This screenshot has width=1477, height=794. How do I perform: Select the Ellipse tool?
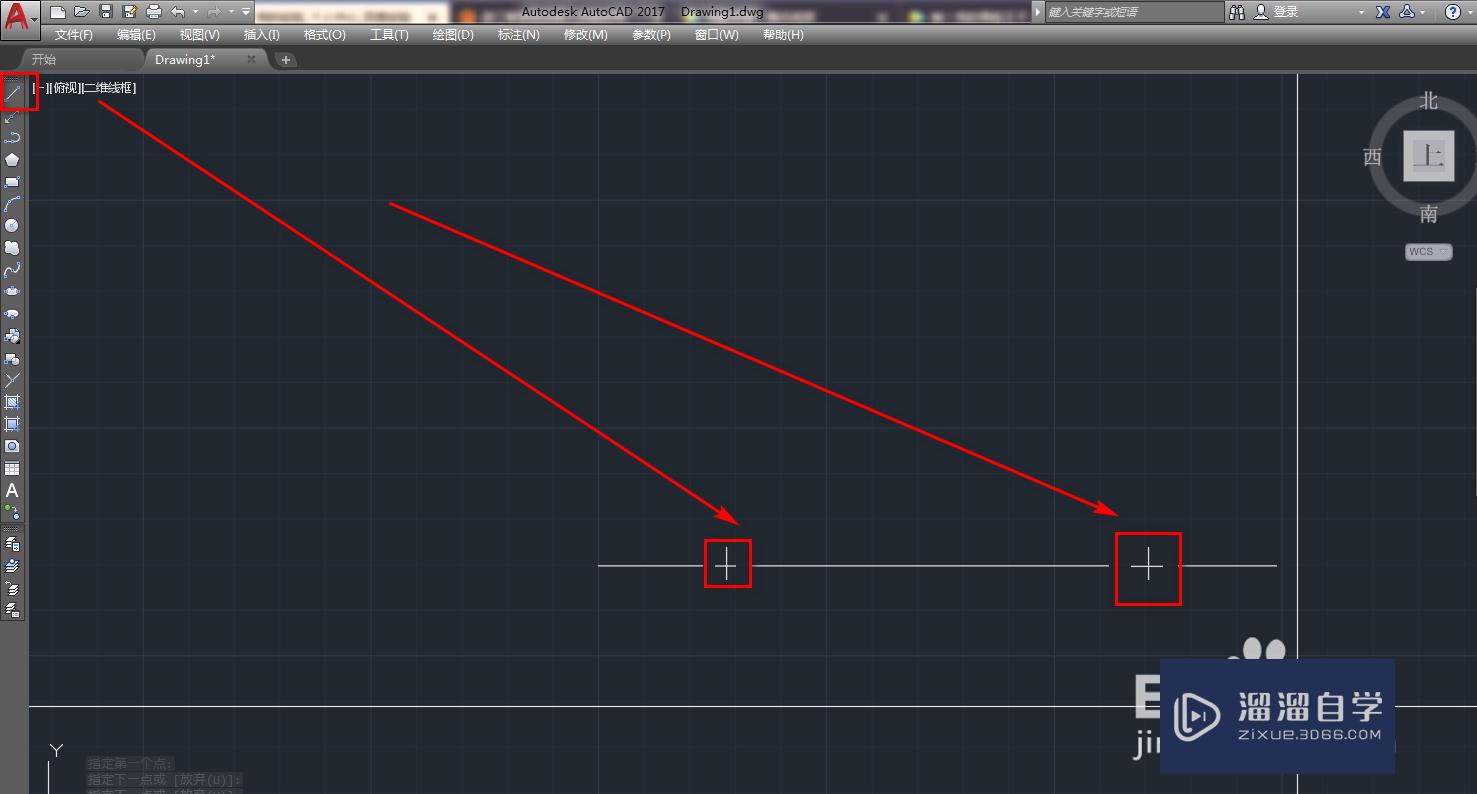tap(12, 292)
